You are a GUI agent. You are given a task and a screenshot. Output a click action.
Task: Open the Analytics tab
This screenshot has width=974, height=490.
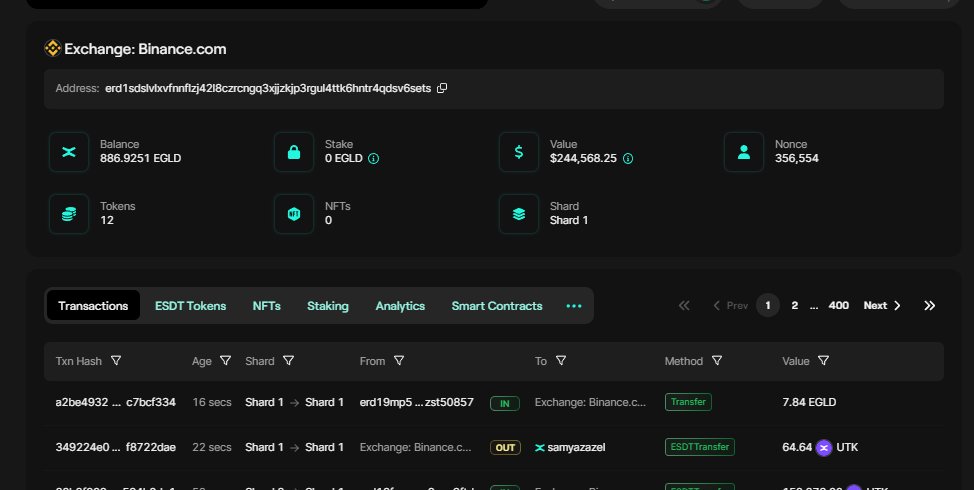point(400,306)
